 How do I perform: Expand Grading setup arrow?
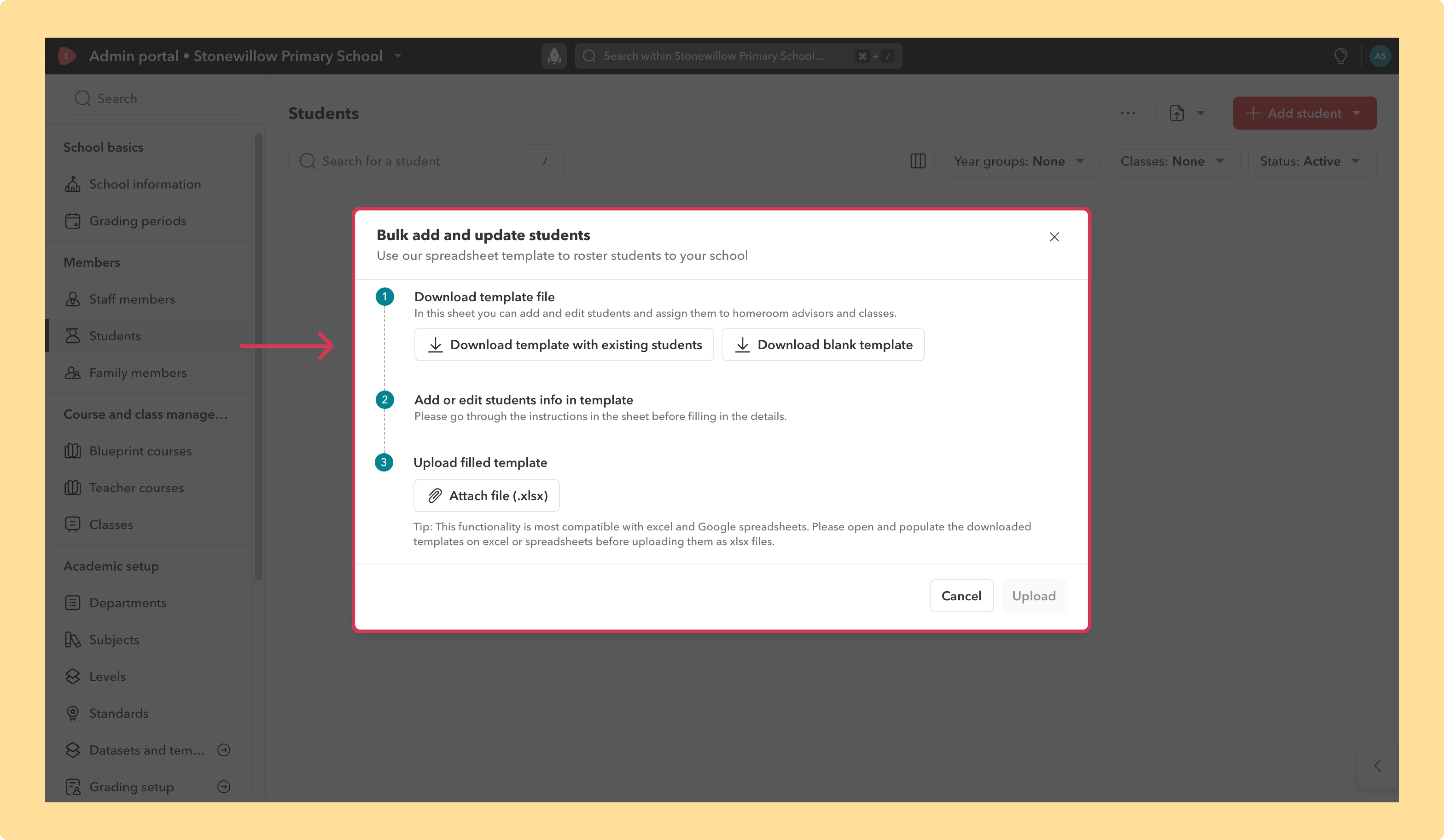coord(224,787)
